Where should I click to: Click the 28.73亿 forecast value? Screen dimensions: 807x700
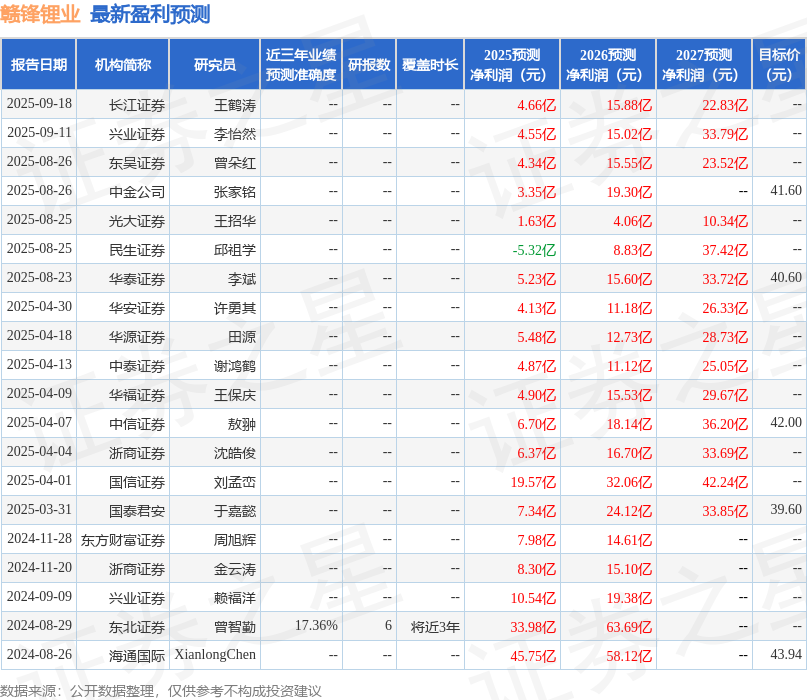[725, 337]
